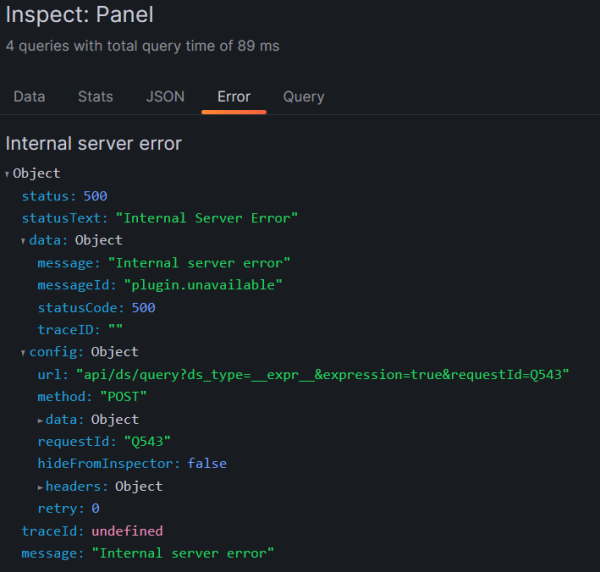This screenshot has width=600, height=572.
Task: Open the Stats tab
Action: 95,97
